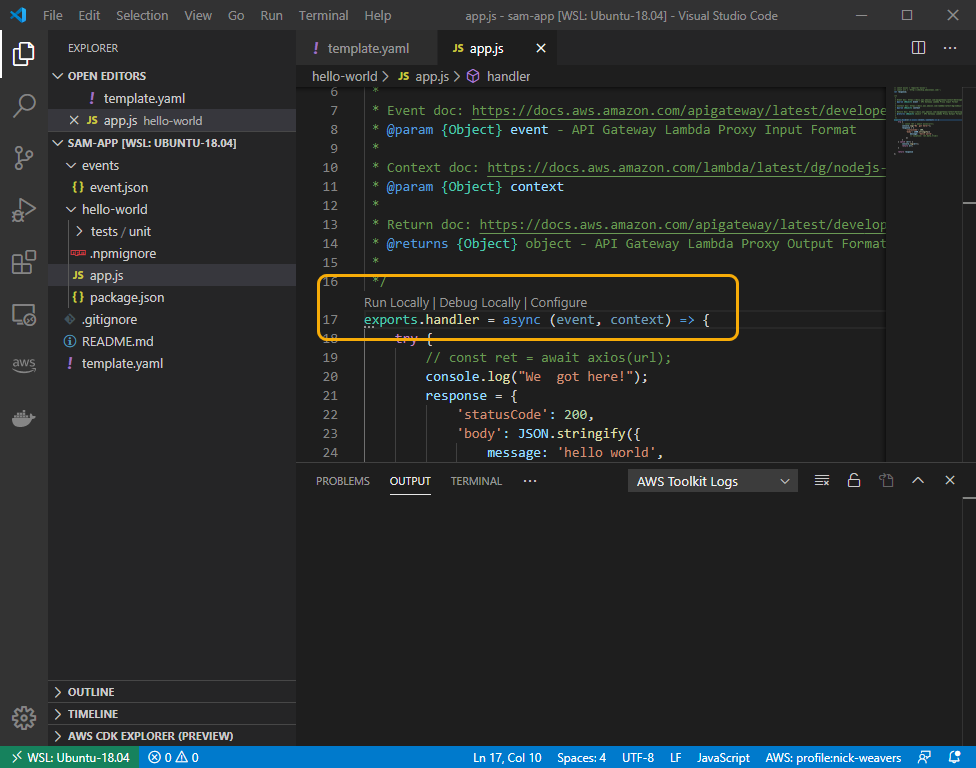Open the Source Control view
The image size is (976, 768).
point(24,158)
